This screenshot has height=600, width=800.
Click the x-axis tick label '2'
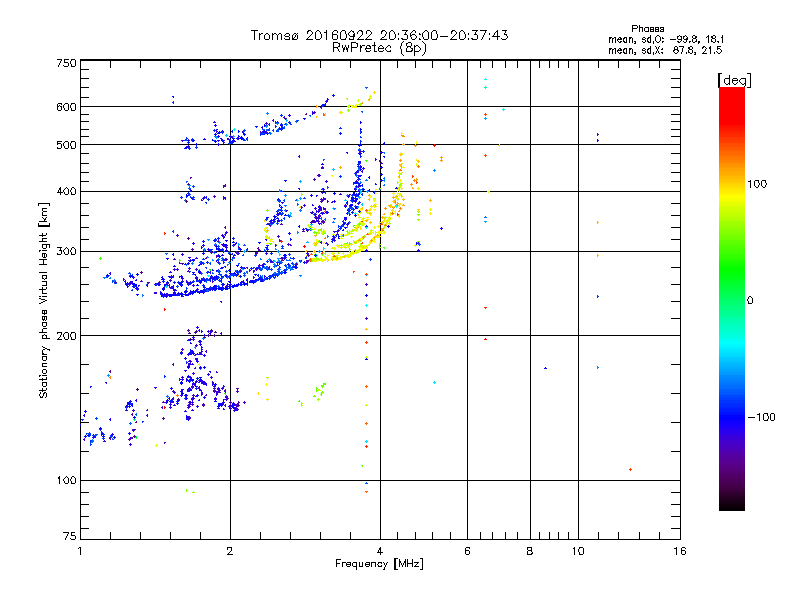tap(230, 551)
